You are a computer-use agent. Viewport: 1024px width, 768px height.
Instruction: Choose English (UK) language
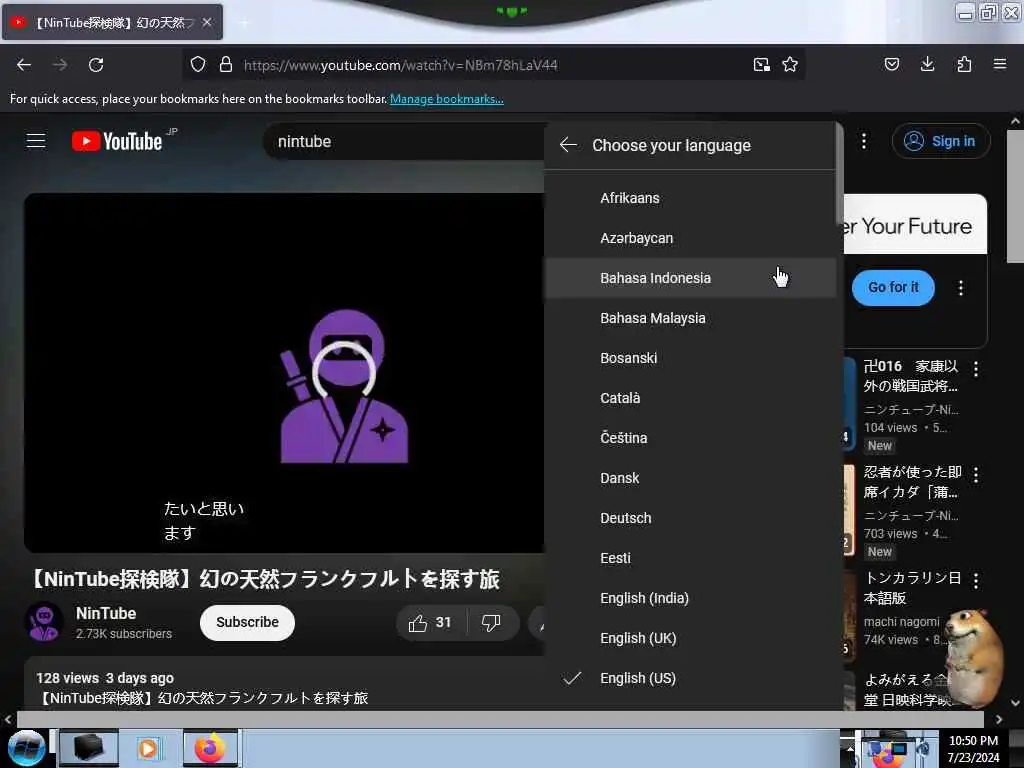tap(690, 638)
